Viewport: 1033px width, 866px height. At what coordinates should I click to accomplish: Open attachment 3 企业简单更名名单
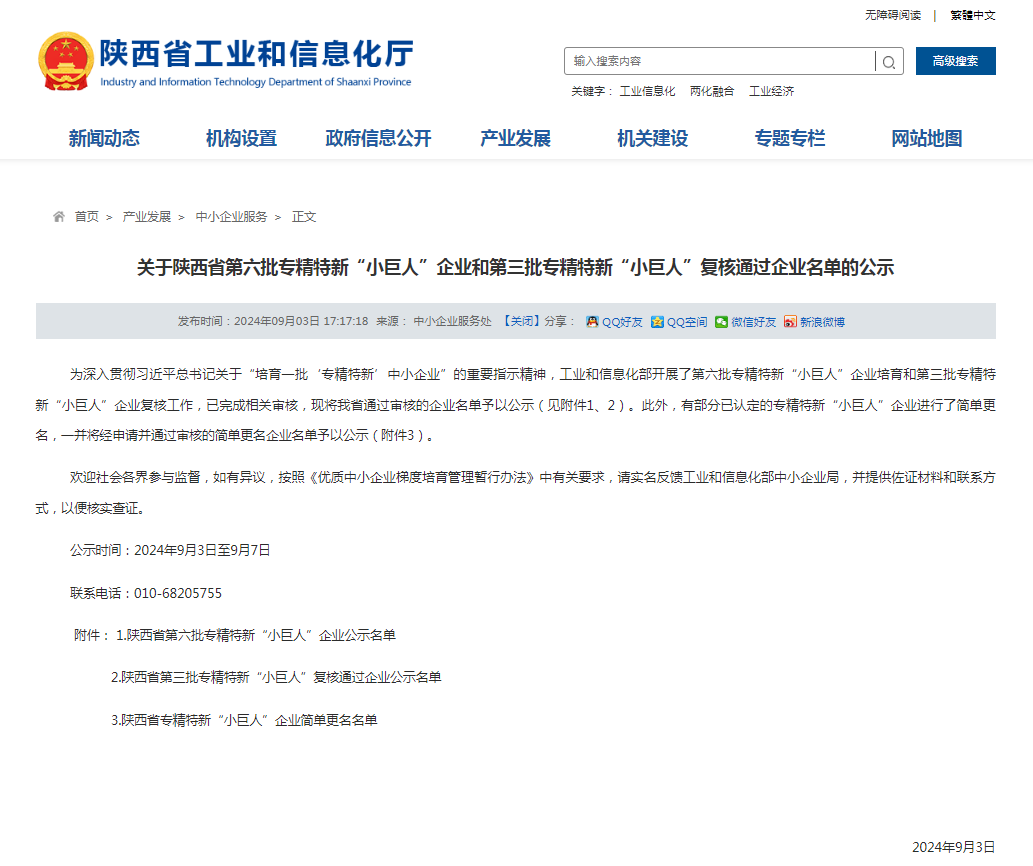pos(244,720)
